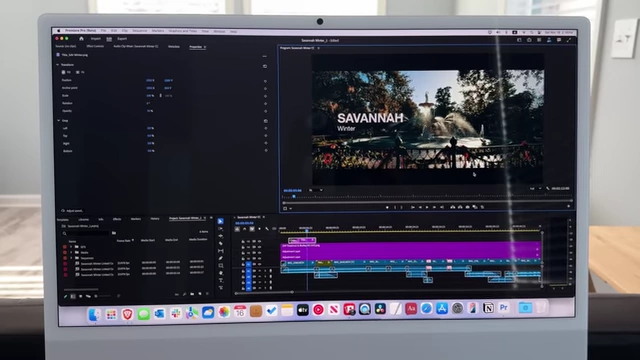Select the Rectangle tool
The image size is (640, 360).
tap(221, 265)
